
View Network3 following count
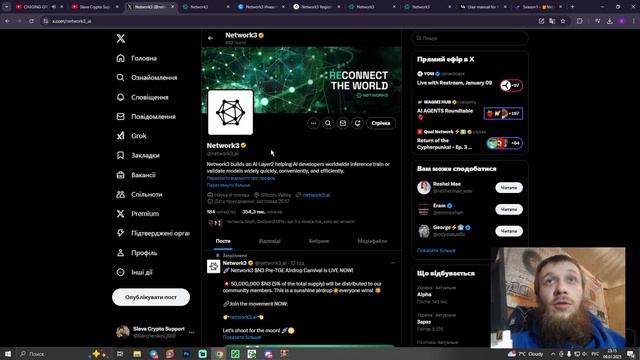coord(221,212)
